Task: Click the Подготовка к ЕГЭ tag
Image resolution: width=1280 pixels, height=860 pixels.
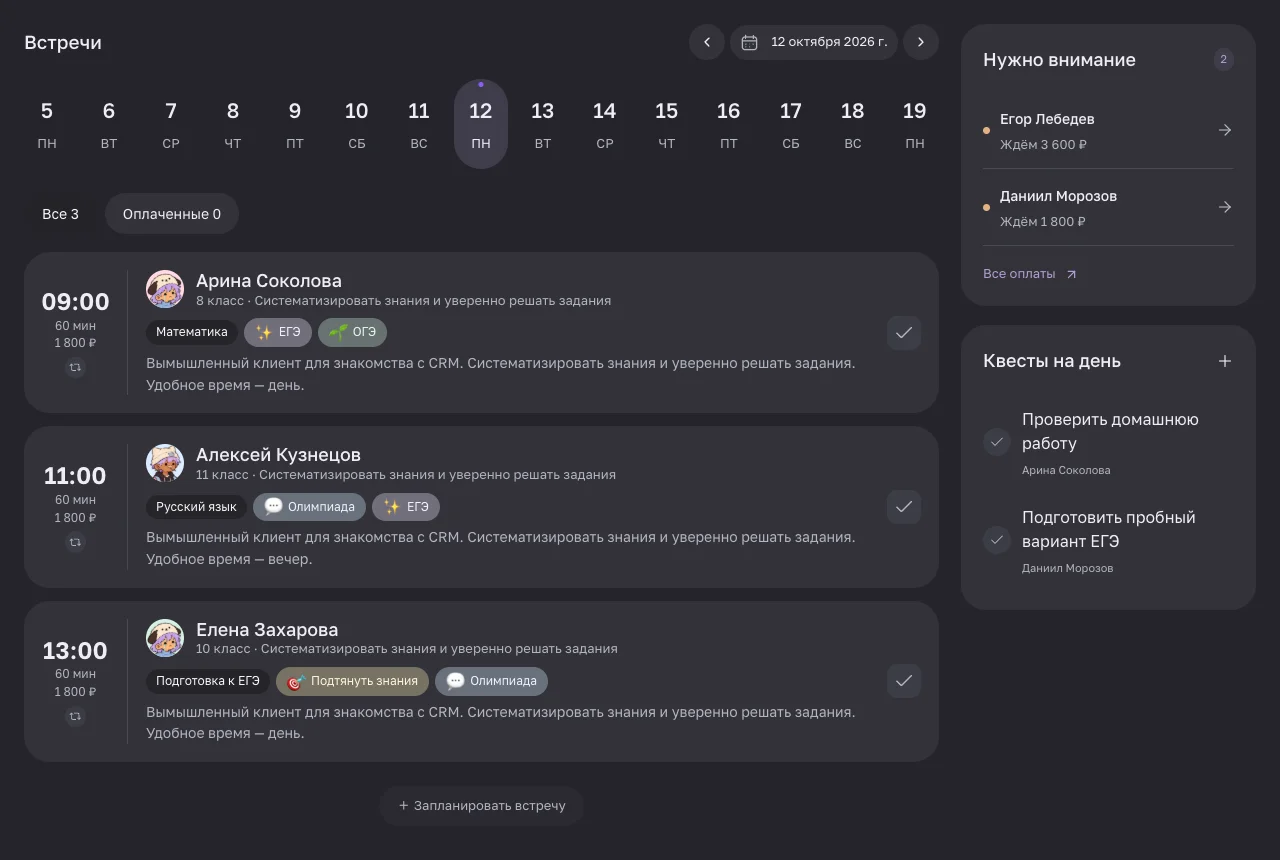Action: click(208, 681)
